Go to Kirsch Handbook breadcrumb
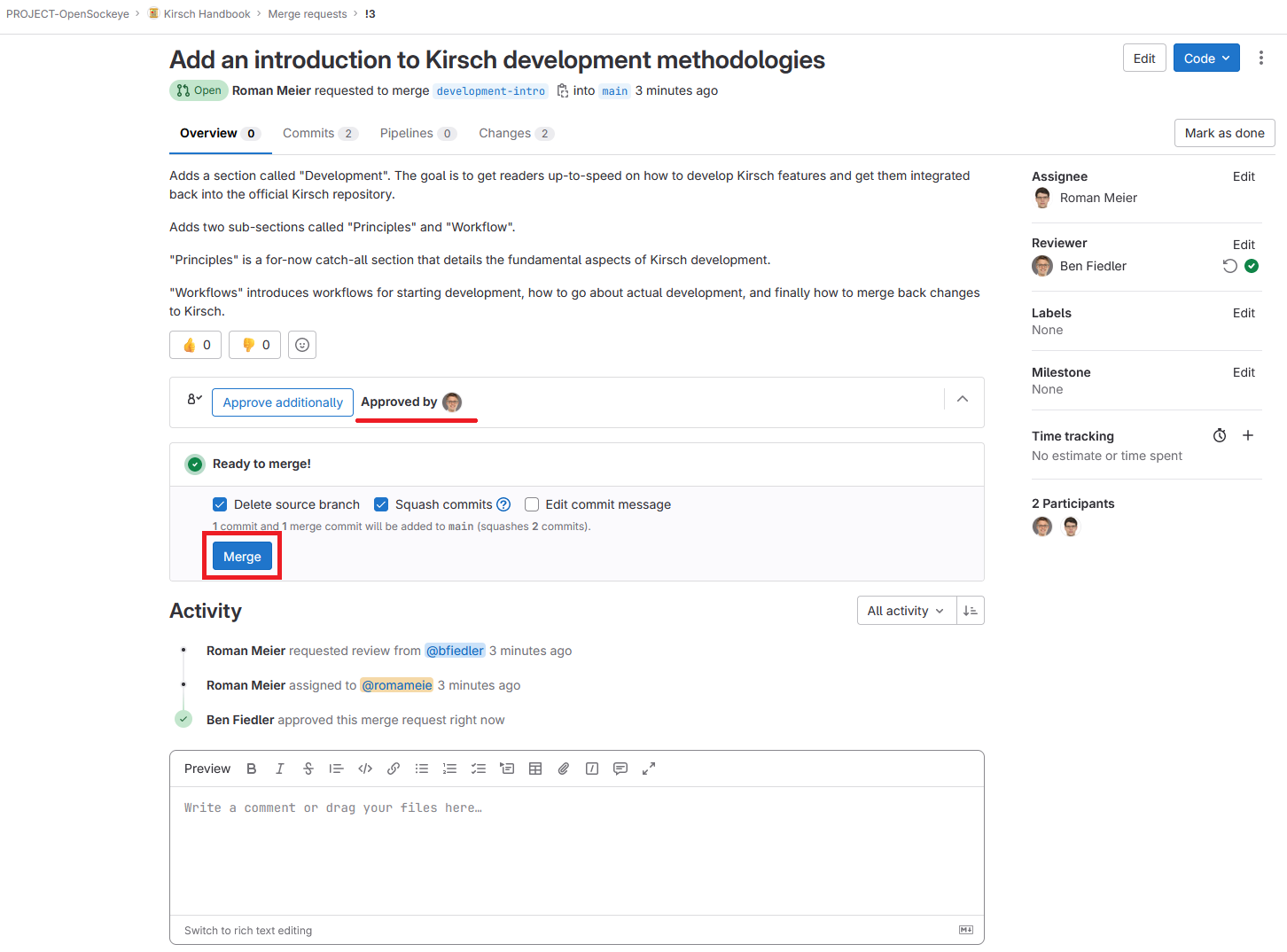 pyautogui.click(x=207, y=14)
